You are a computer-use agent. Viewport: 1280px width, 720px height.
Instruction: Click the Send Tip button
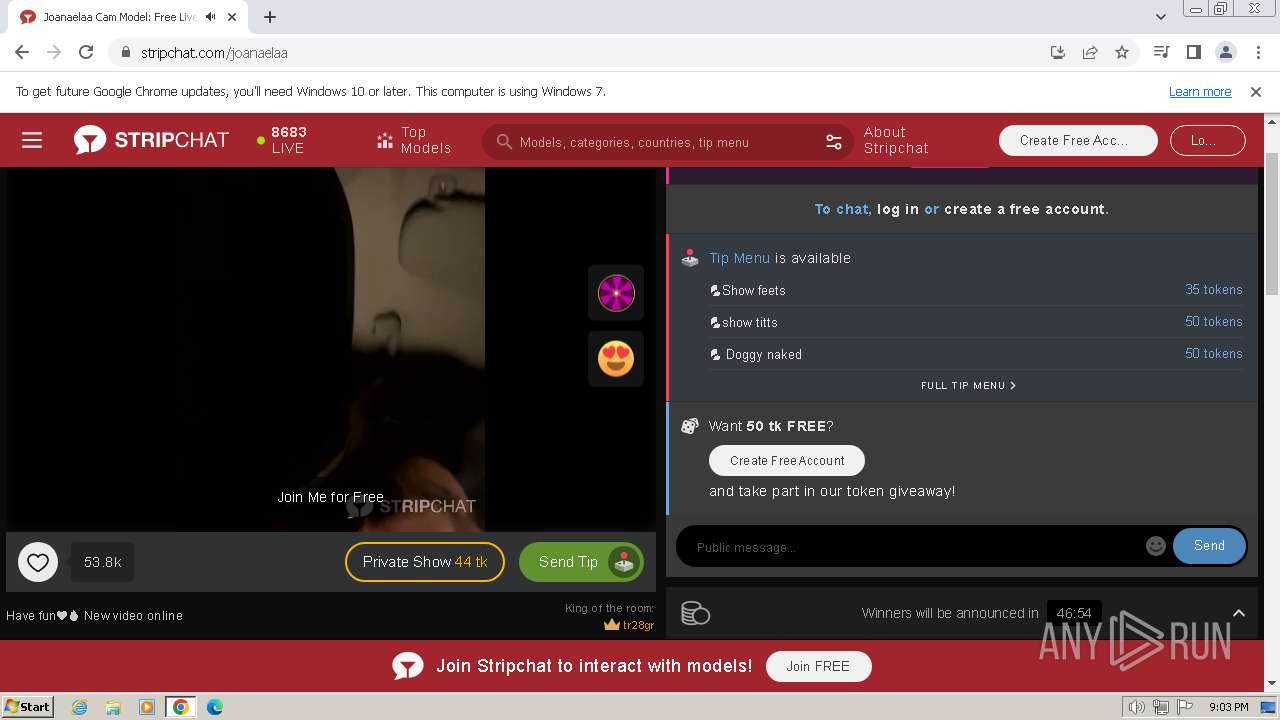coord(581,562)
